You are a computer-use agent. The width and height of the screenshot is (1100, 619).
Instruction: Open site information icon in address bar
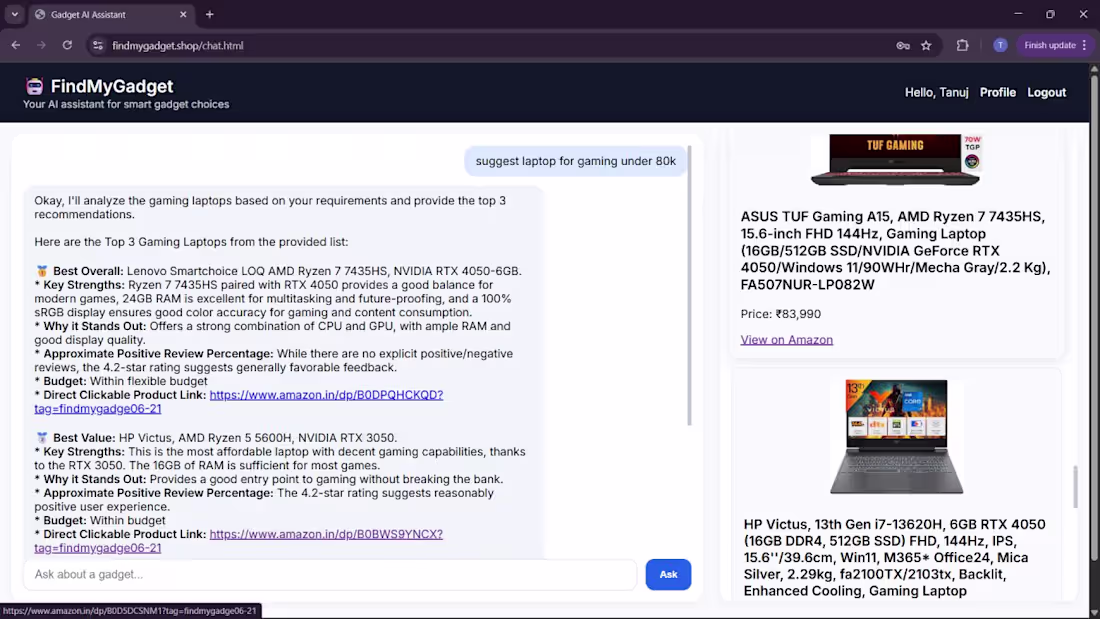coord(98,46)
